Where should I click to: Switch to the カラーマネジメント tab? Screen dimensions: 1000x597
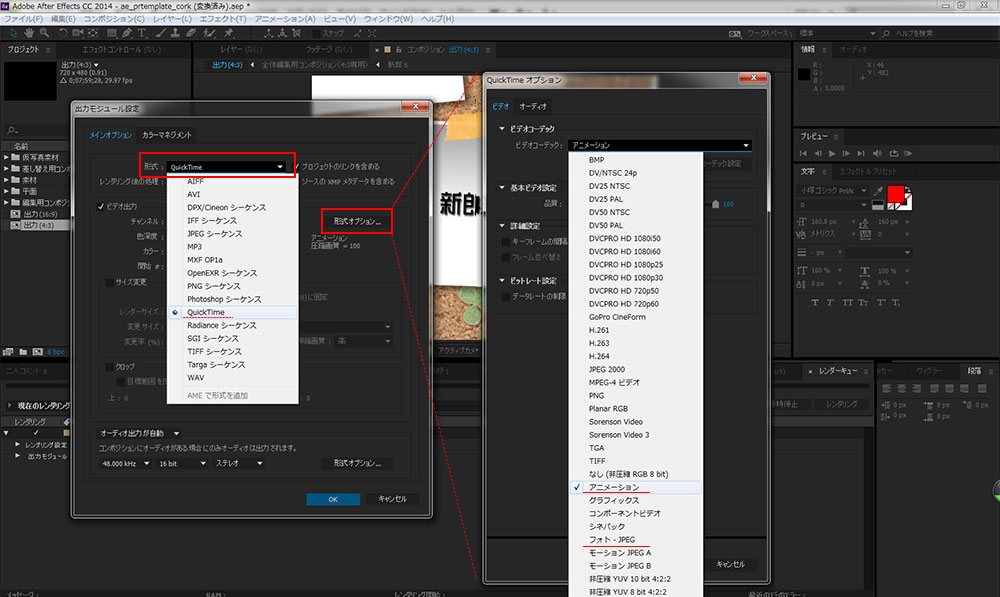coord(166,134)
